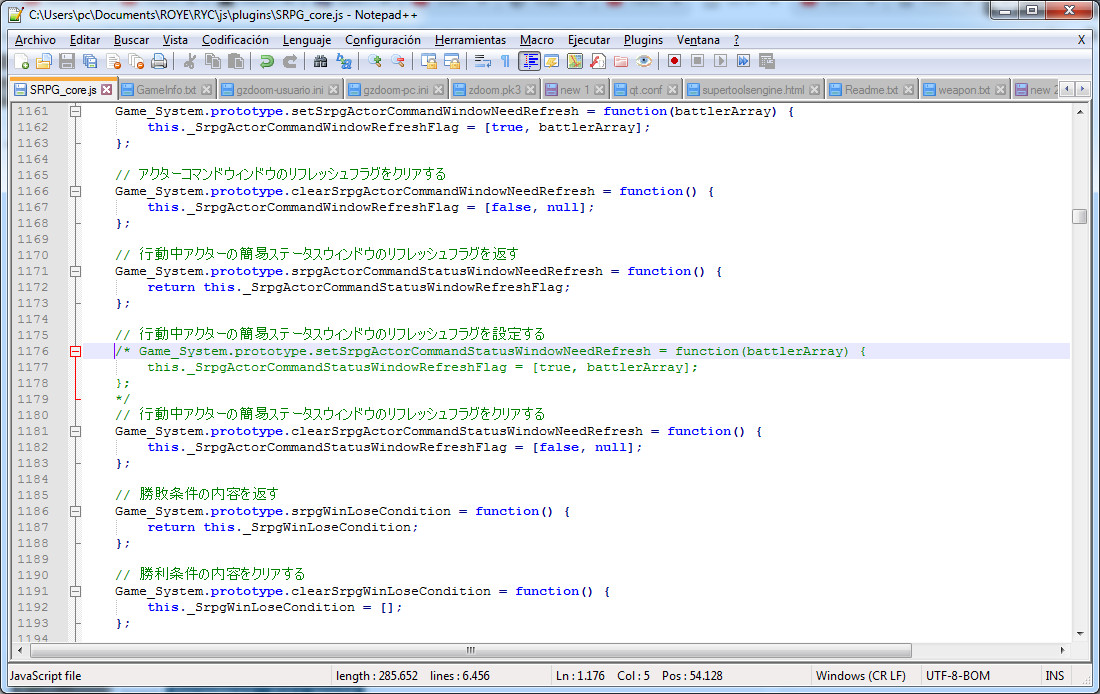1100x694 pixels.
Task: Switch to supertoolsengine.html tab
Action: click(753, 90)
